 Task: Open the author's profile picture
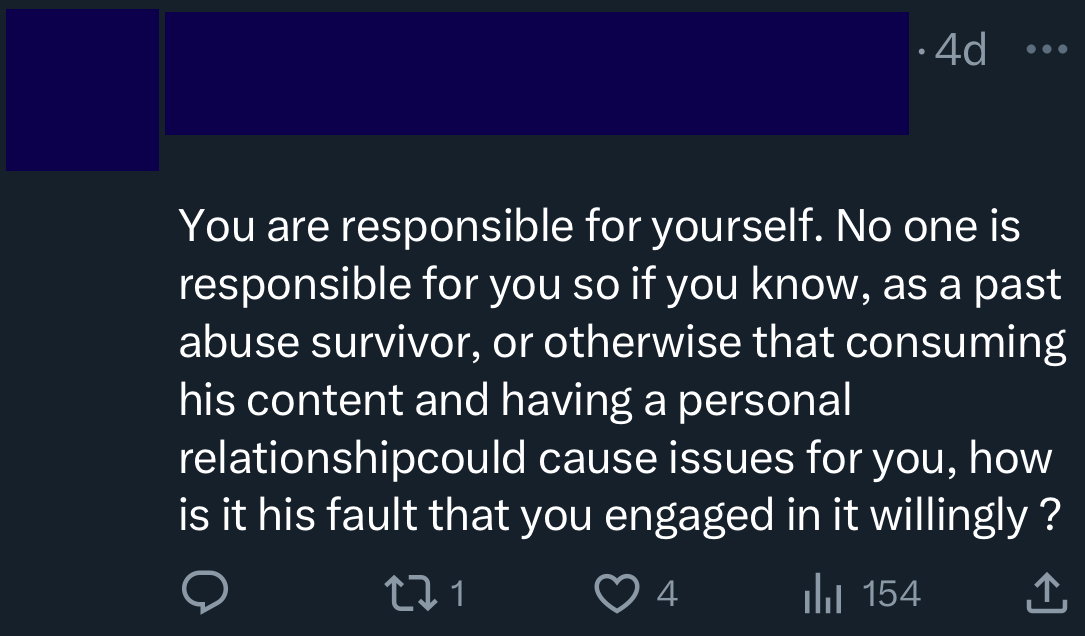point(82,90)
